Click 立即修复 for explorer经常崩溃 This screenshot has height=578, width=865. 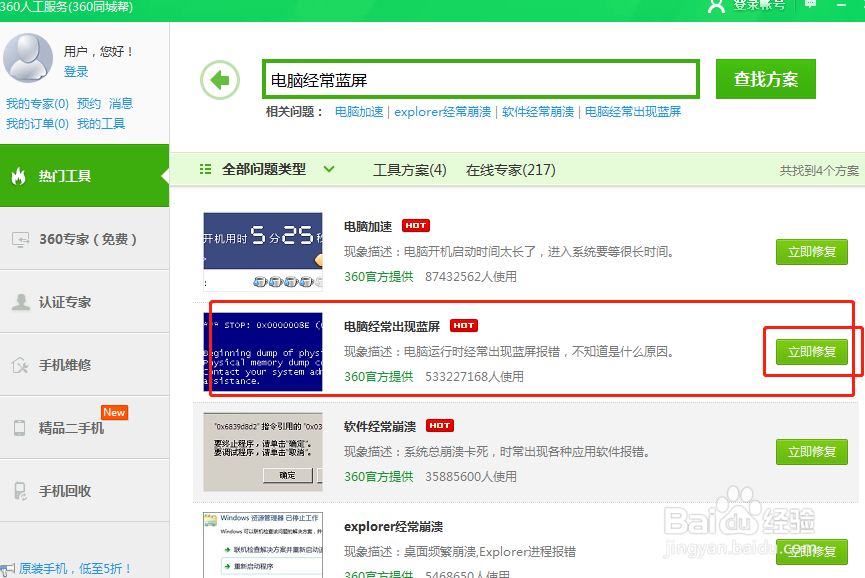811,552
